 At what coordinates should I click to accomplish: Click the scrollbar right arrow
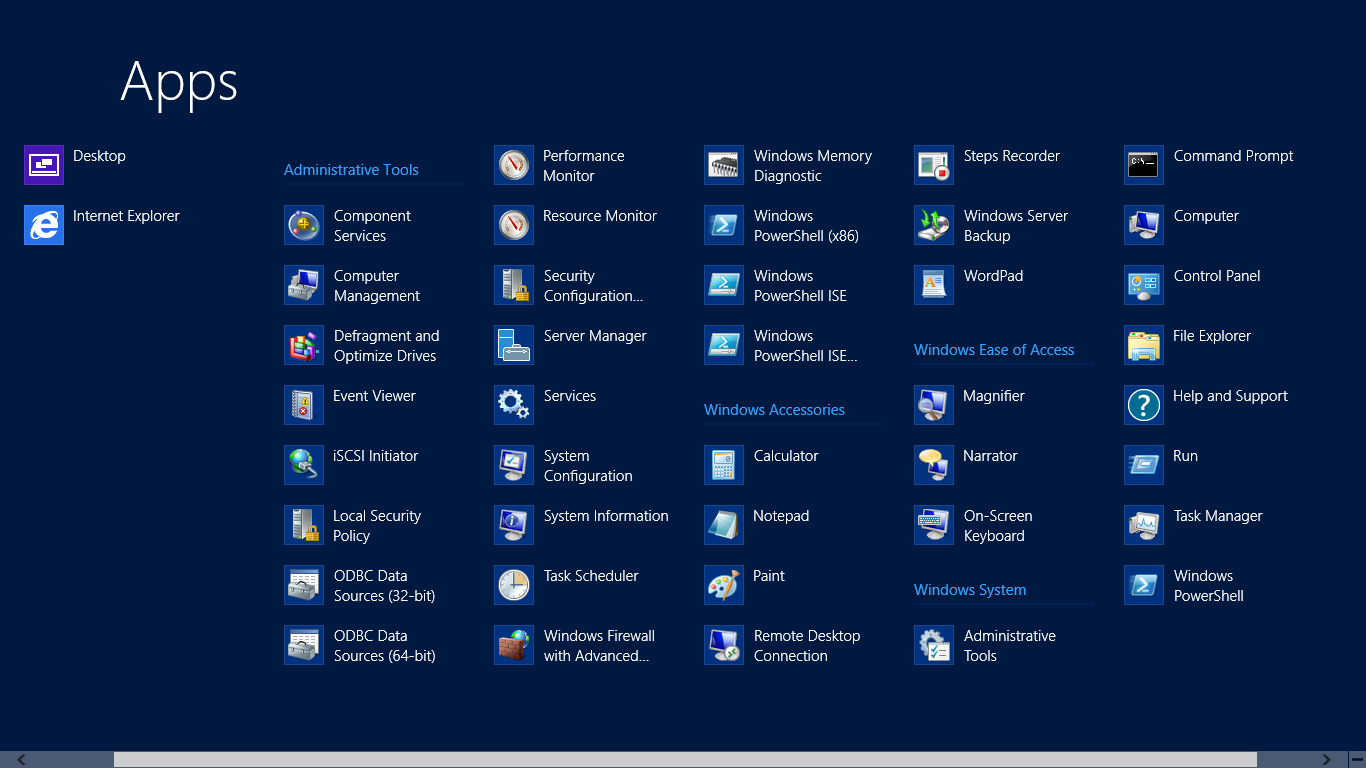tap(1327, 760)
